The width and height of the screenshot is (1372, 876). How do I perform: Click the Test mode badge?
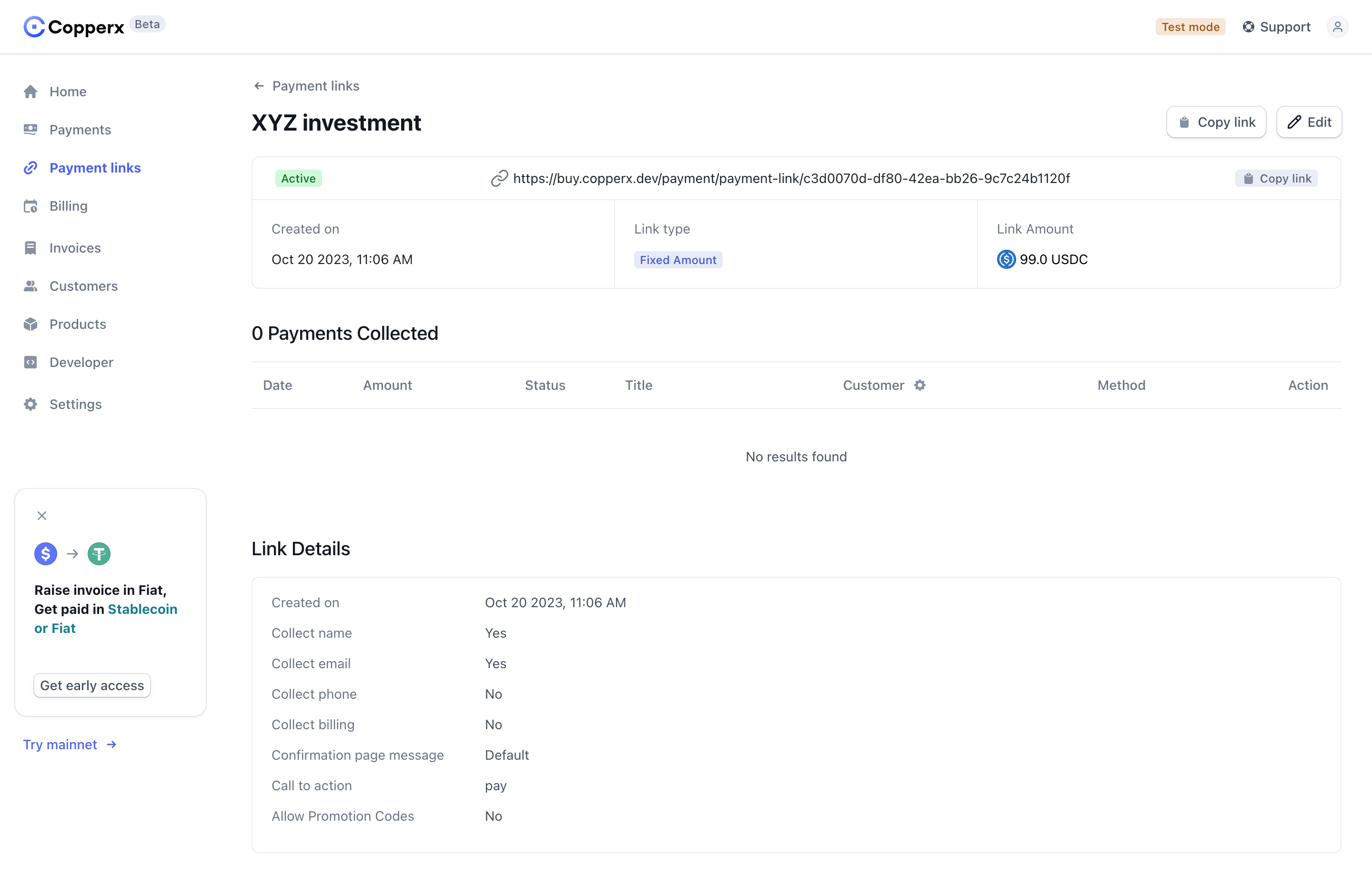pos(1190,27)
